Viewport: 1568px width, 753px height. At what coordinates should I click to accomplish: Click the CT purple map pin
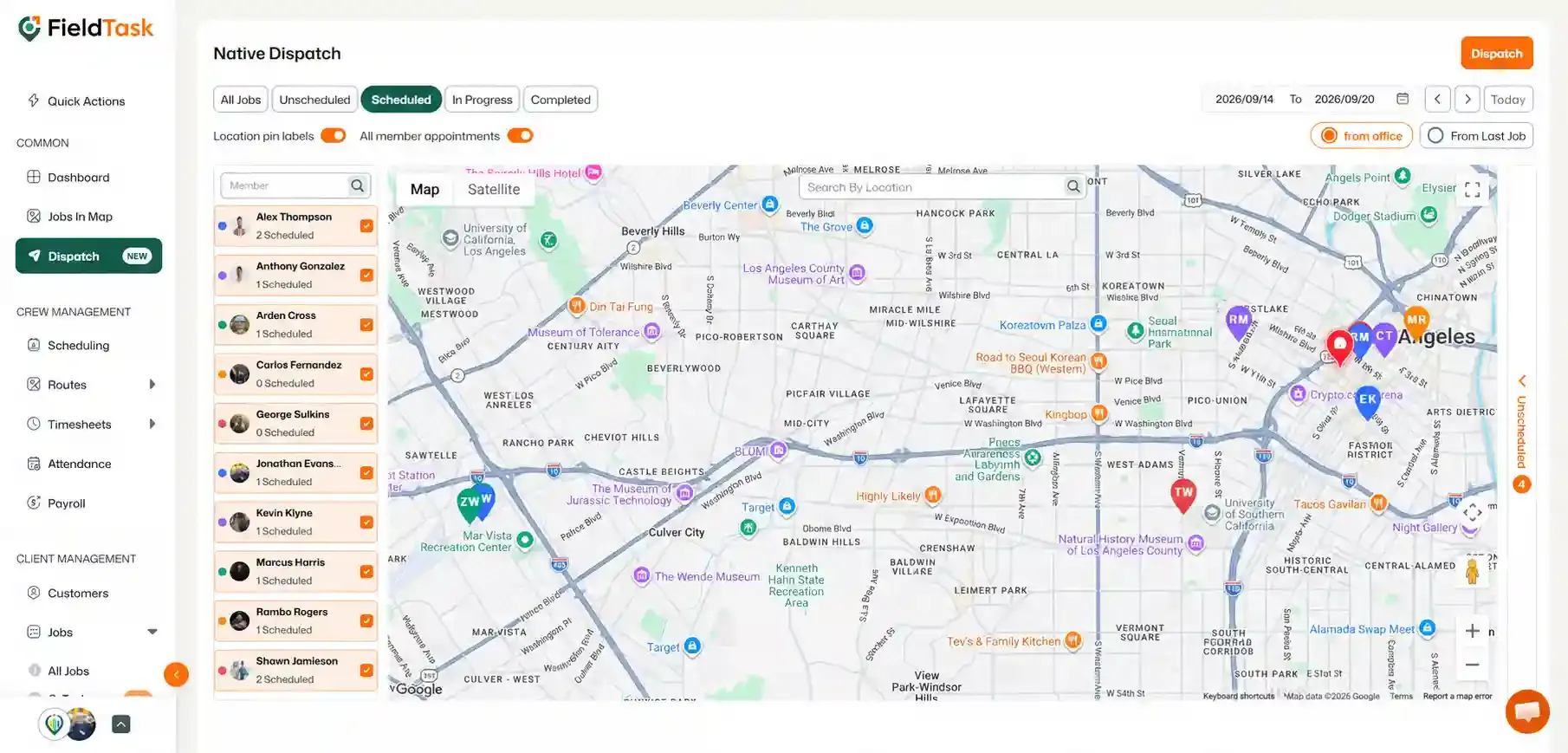coord(1384,339)
